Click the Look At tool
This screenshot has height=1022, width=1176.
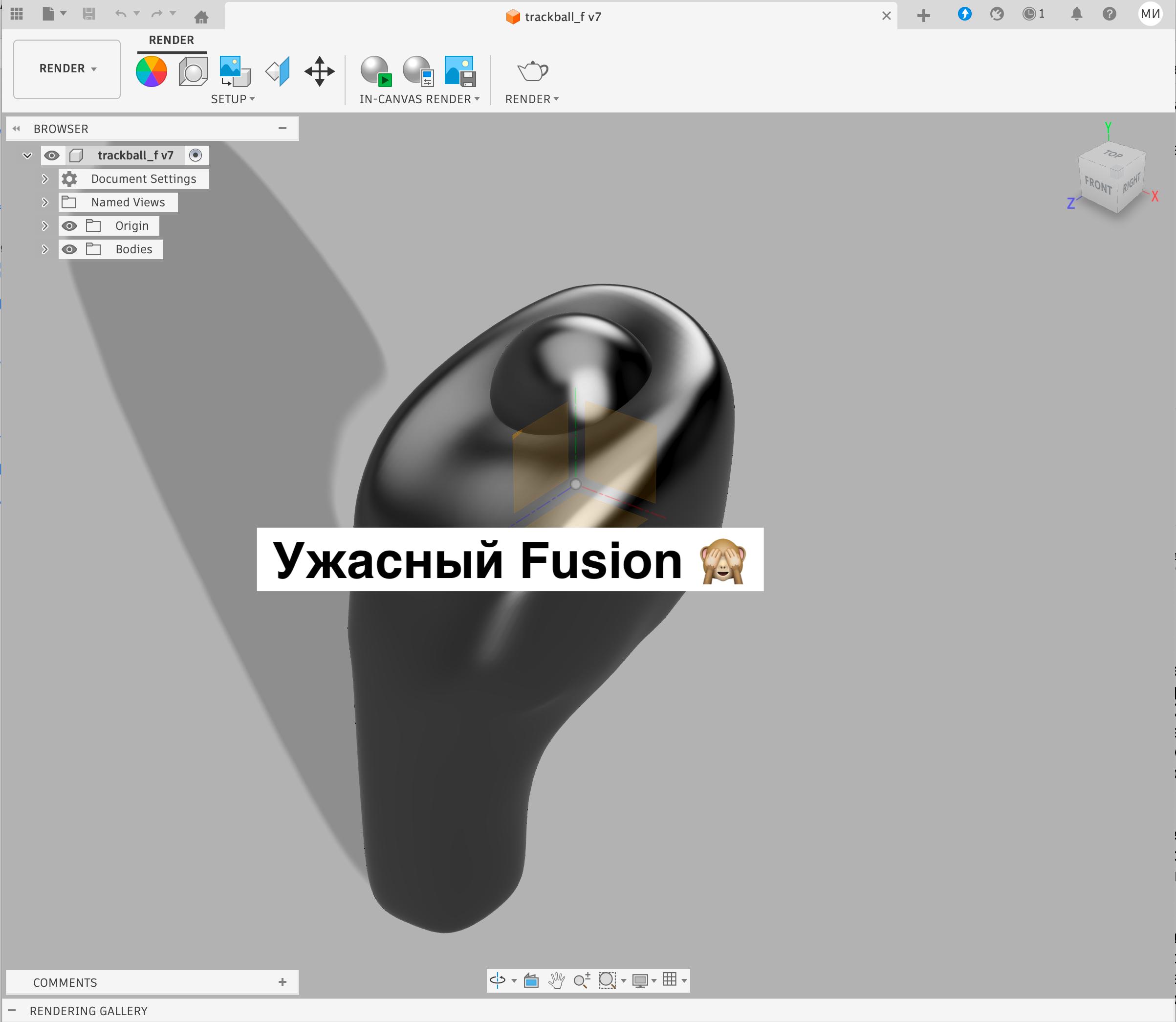(531, 980)
